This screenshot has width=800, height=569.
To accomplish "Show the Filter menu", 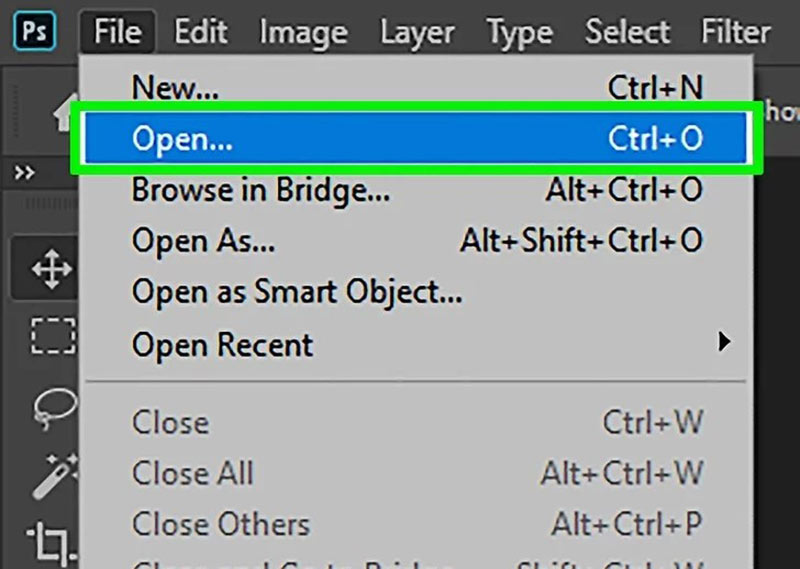I will [x=736, y=32].
